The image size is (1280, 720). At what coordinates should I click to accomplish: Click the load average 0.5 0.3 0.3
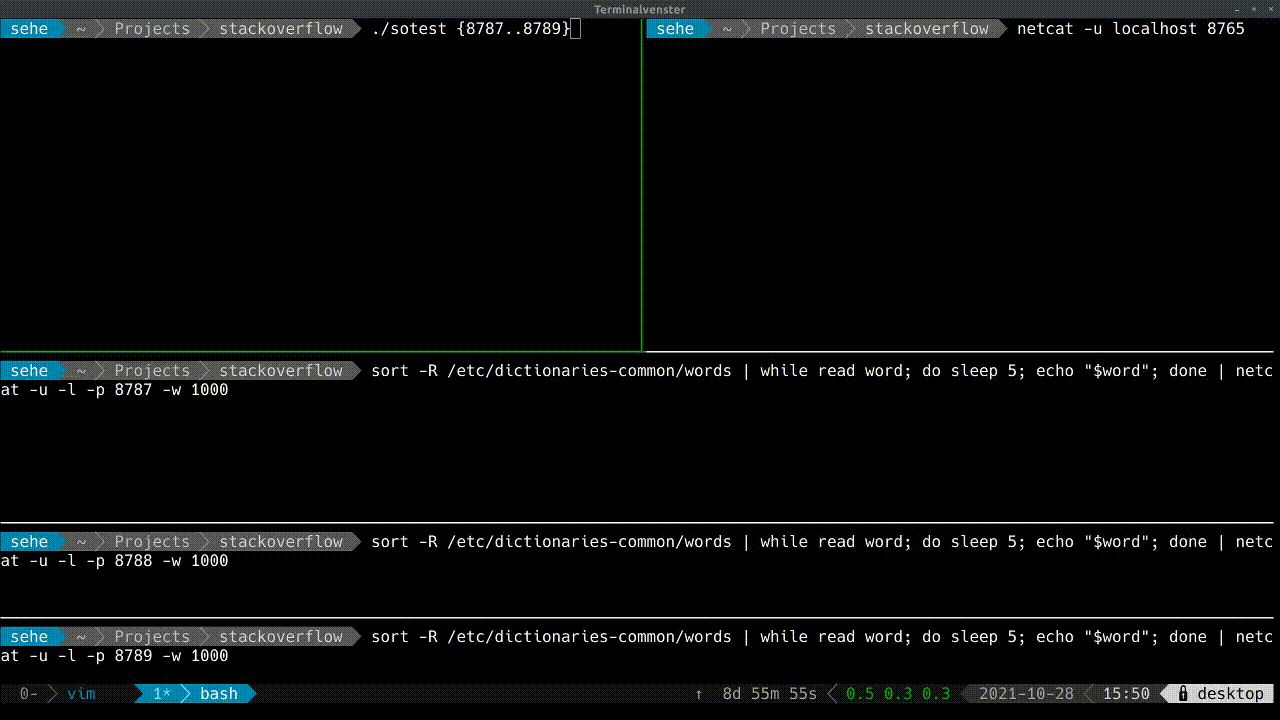(x=898, y=693)
